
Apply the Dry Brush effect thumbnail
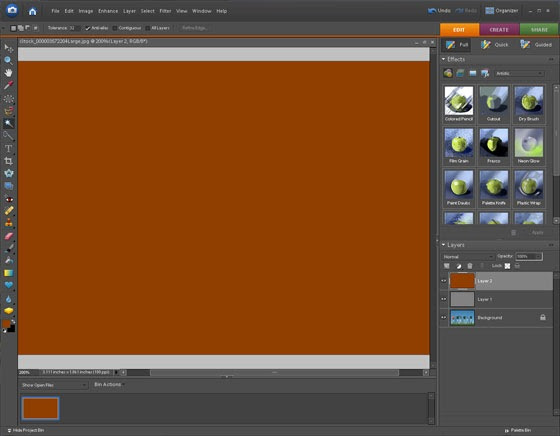click(x=529, y=104)
